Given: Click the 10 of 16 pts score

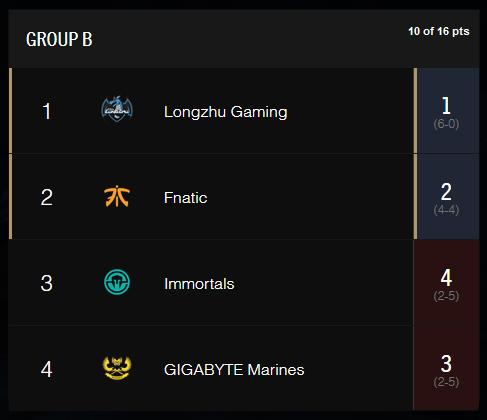Looking at the screenshot, I should pos(439,31).
